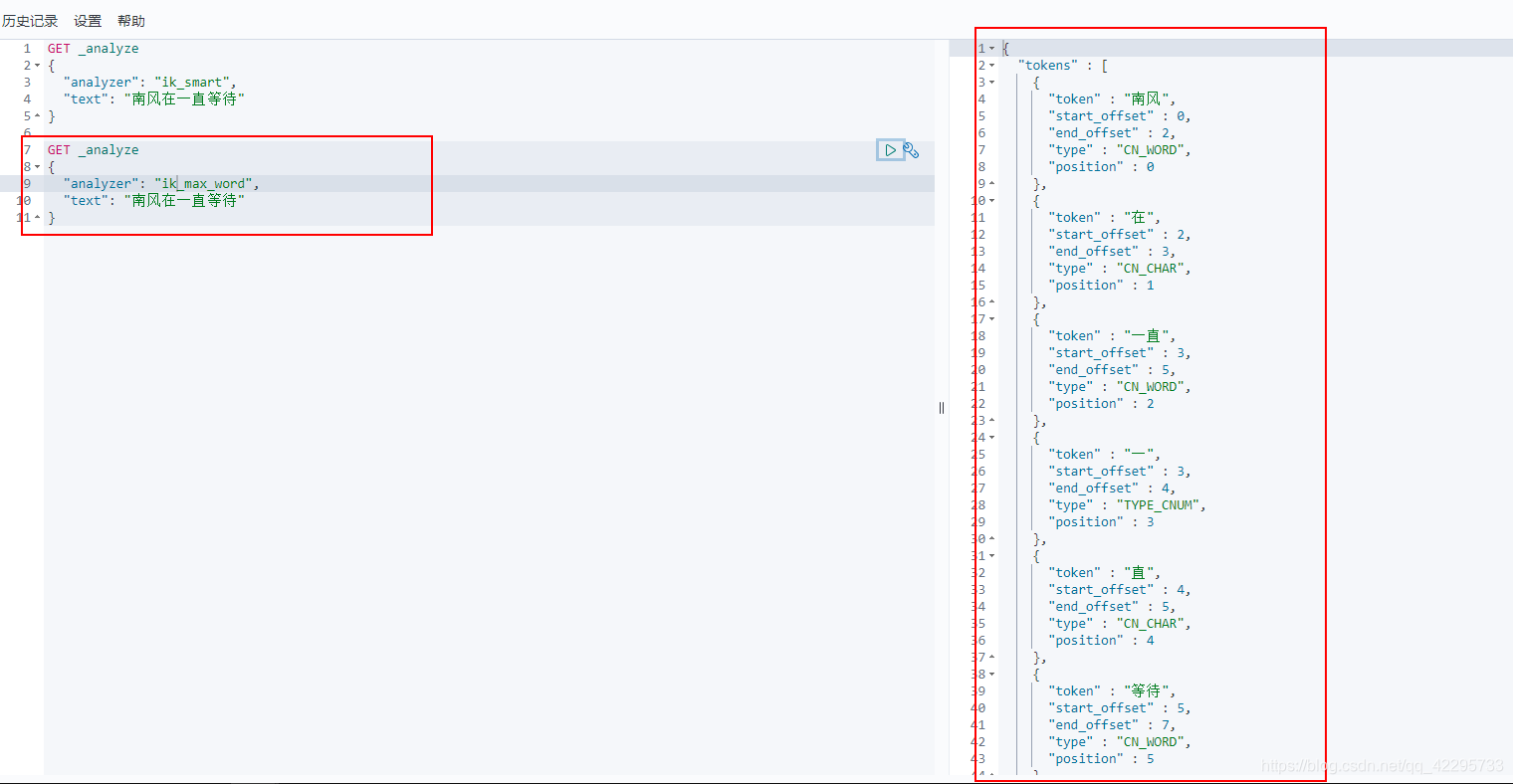Click the "token" : "一直" output line

point(1112,336)
